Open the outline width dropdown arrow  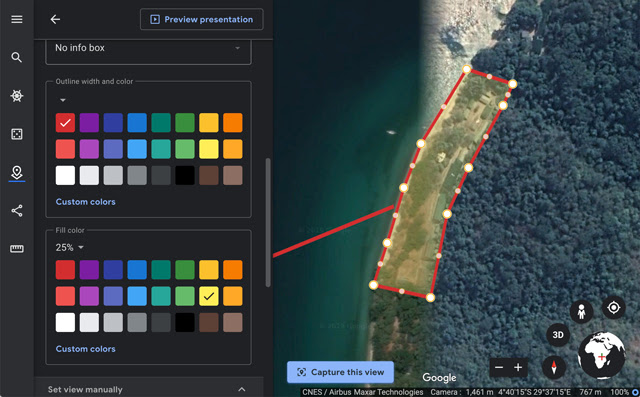(x=62, y=100)
